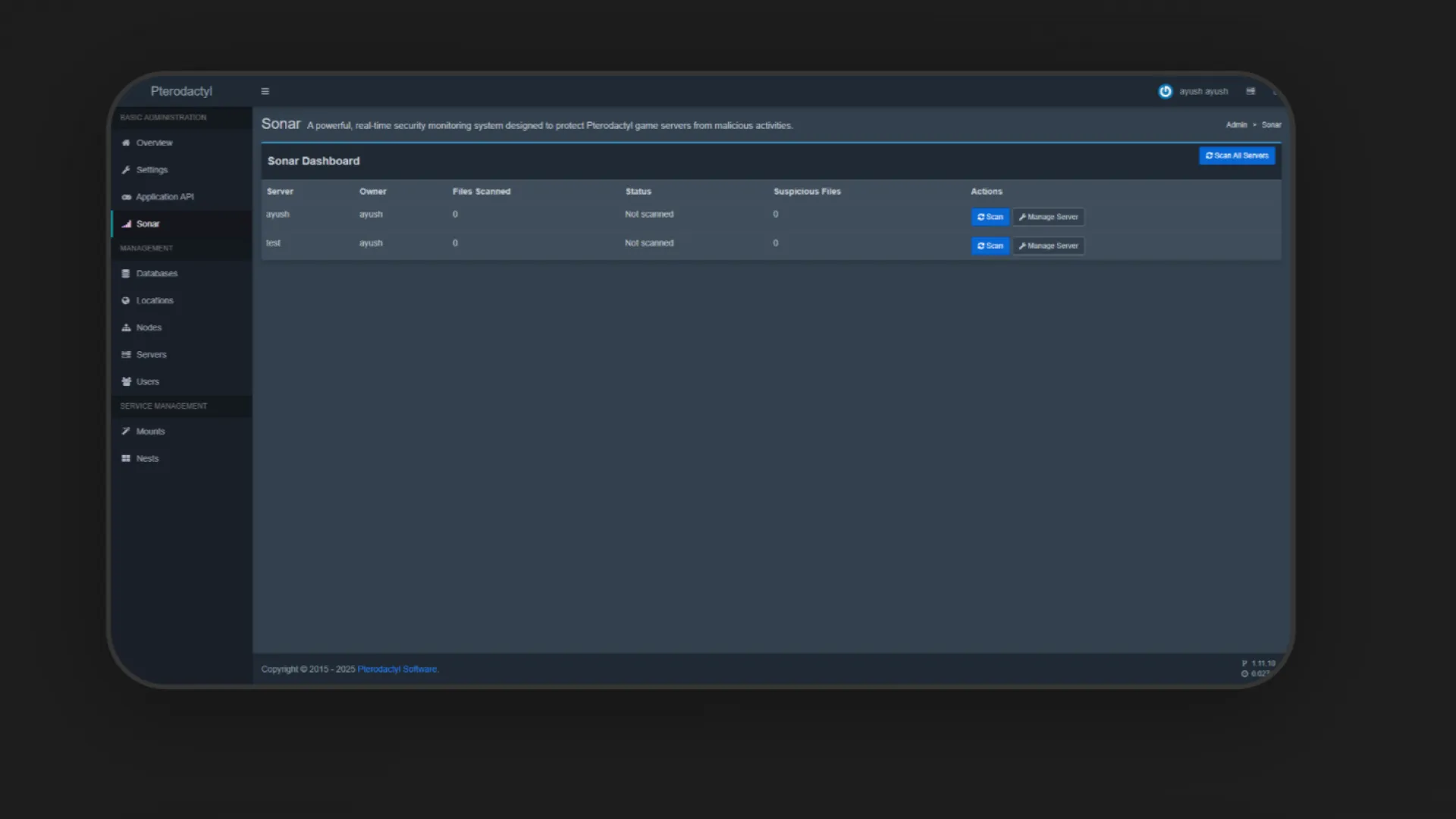
Task: Manage Server for the test row
Action: 1048,246
